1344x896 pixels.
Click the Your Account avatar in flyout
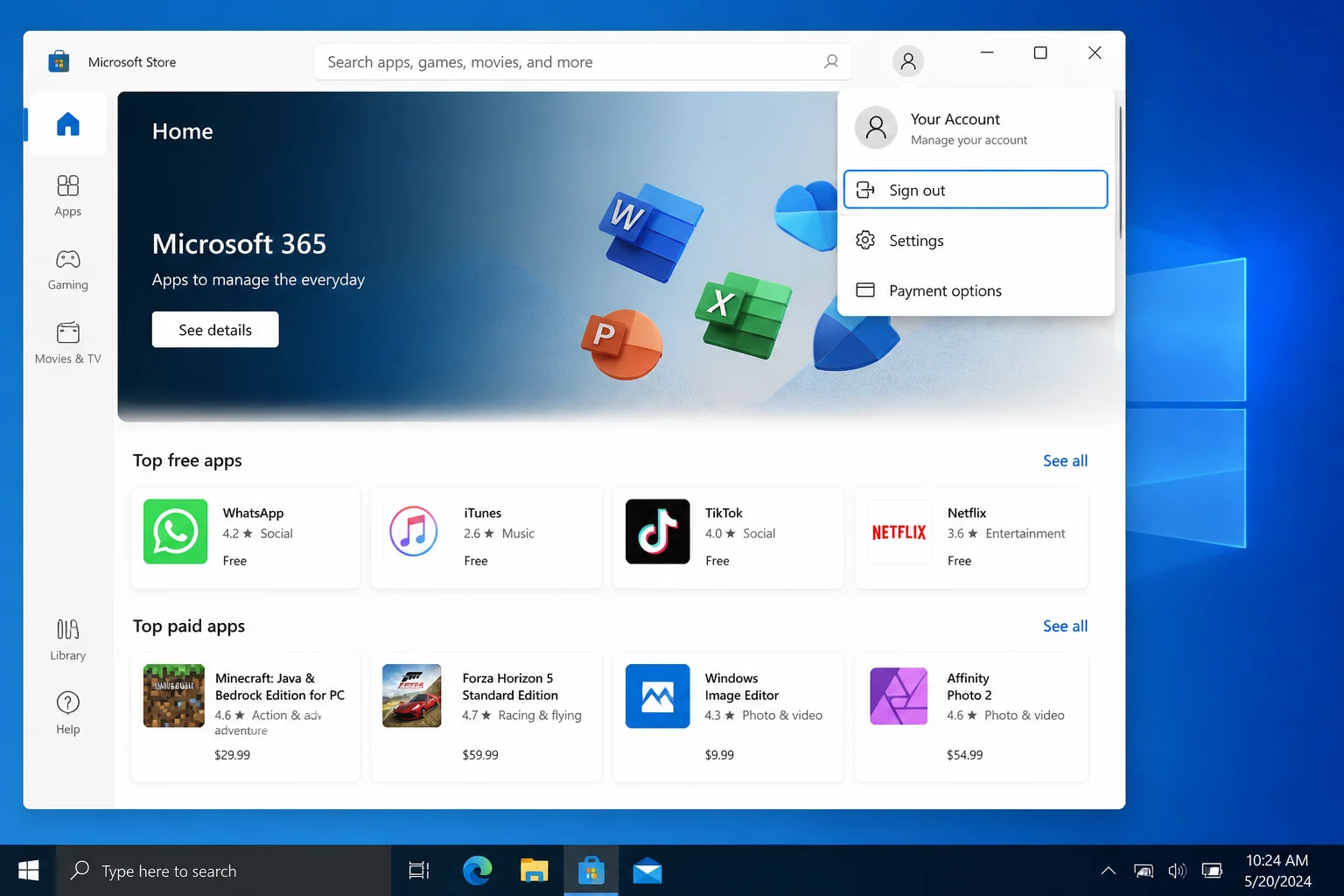[876, 128]
